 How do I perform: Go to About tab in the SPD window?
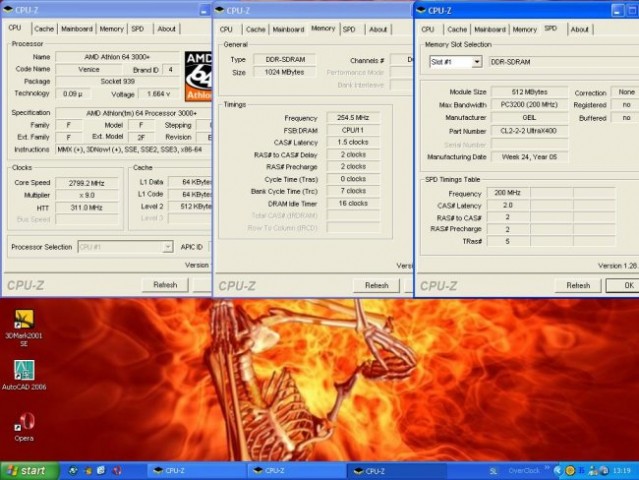pyautogui.click(x=579, y=29)
